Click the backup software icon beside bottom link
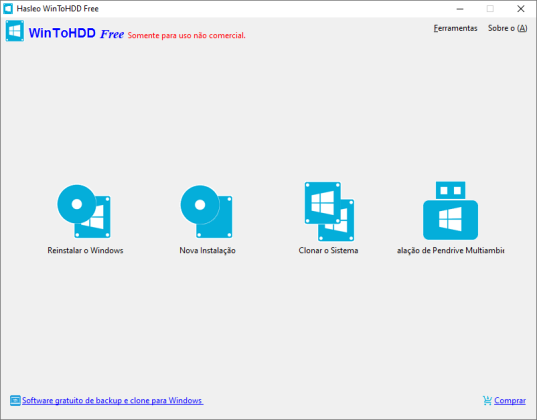Viewport: 537px width, 420px height. 15,400
